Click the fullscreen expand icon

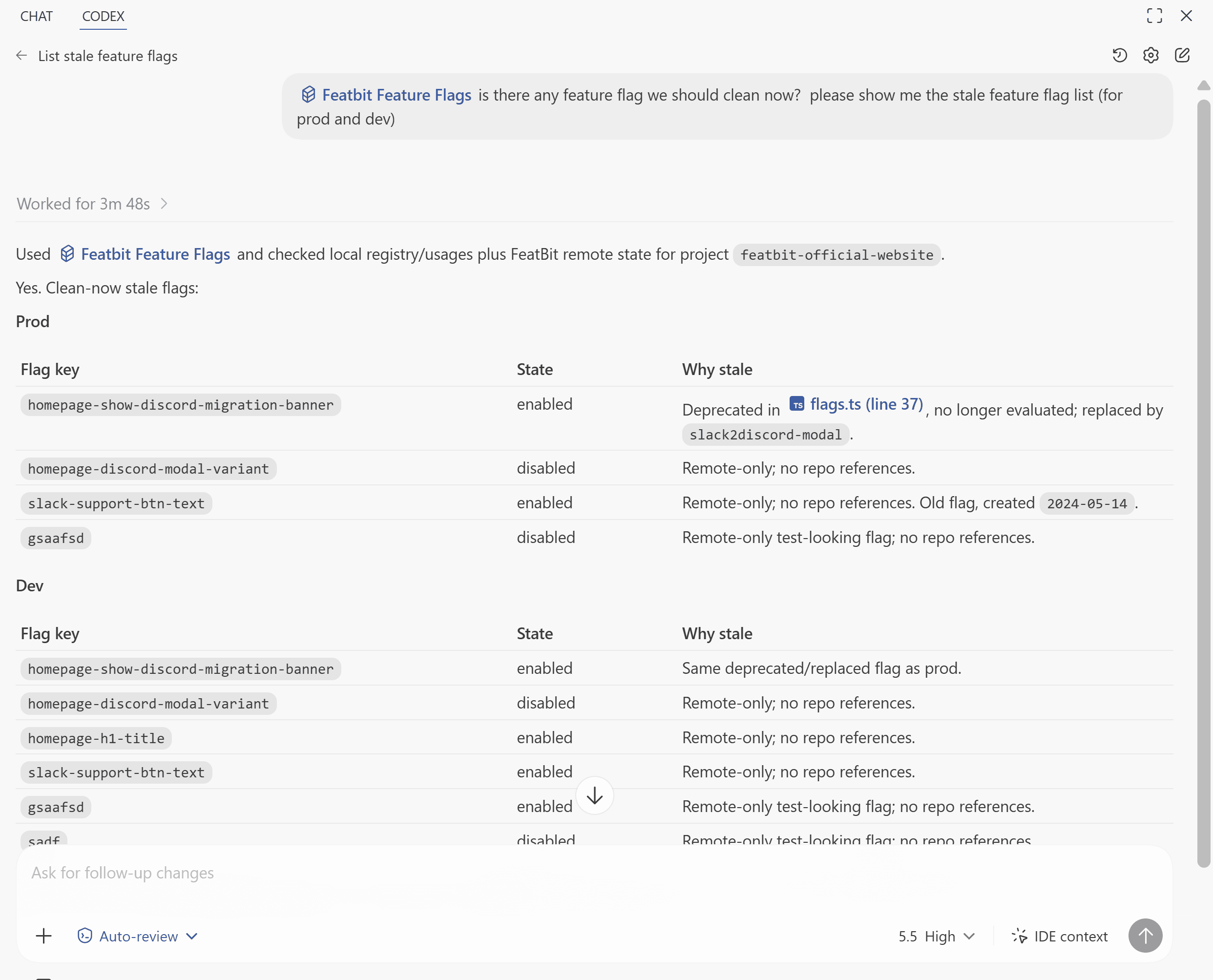[1154, 16]
